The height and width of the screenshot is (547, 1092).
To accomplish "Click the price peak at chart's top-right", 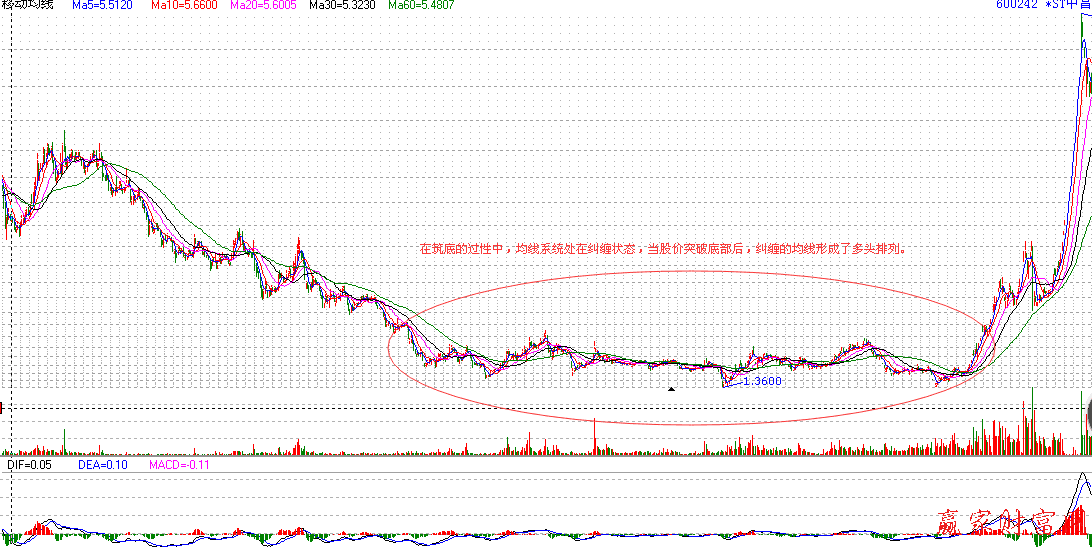I will pyautogui.click(x=1084, y=20).
